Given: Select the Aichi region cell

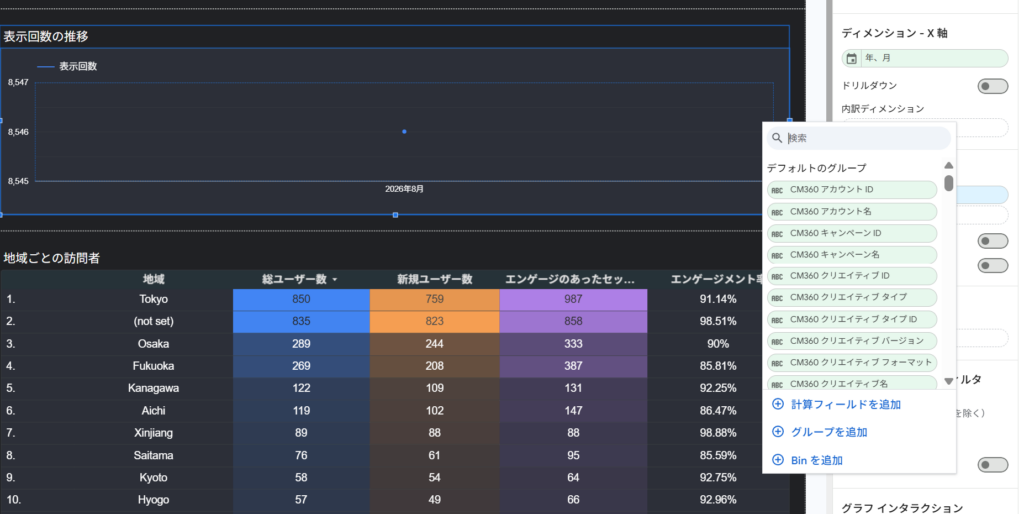Looking at the screenshot, I should click(153, 410).
